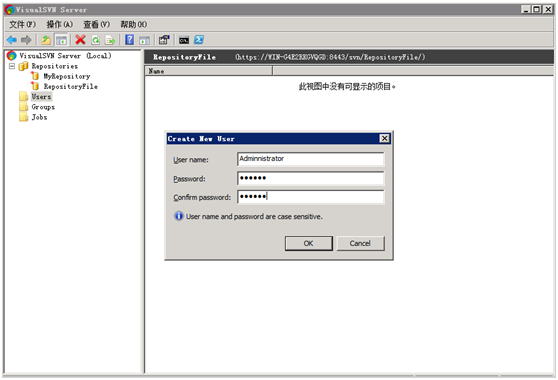Click the Repositories database icon in tree

[23, 66]
